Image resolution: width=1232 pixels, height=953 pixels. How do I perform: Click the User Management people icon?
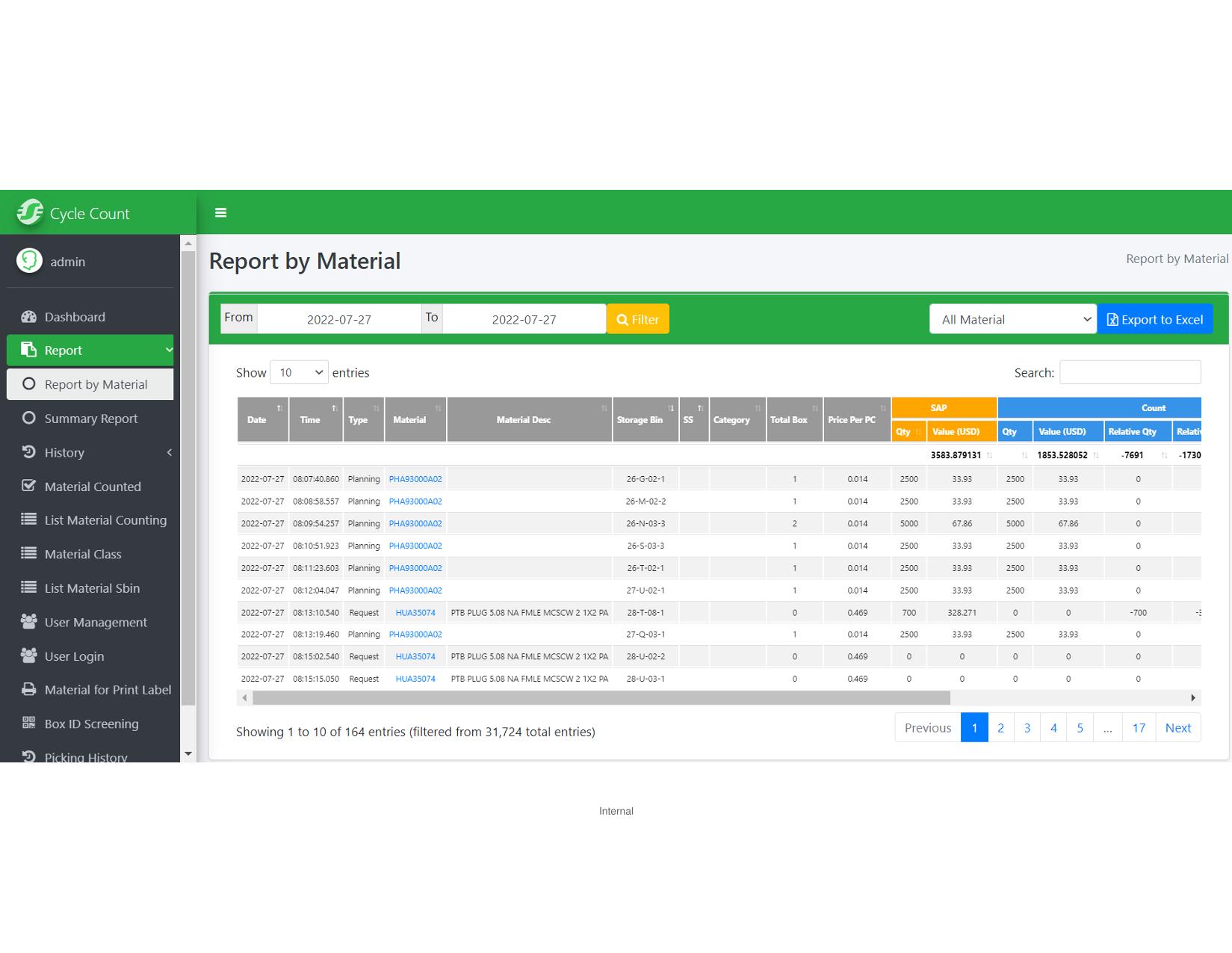28,622
